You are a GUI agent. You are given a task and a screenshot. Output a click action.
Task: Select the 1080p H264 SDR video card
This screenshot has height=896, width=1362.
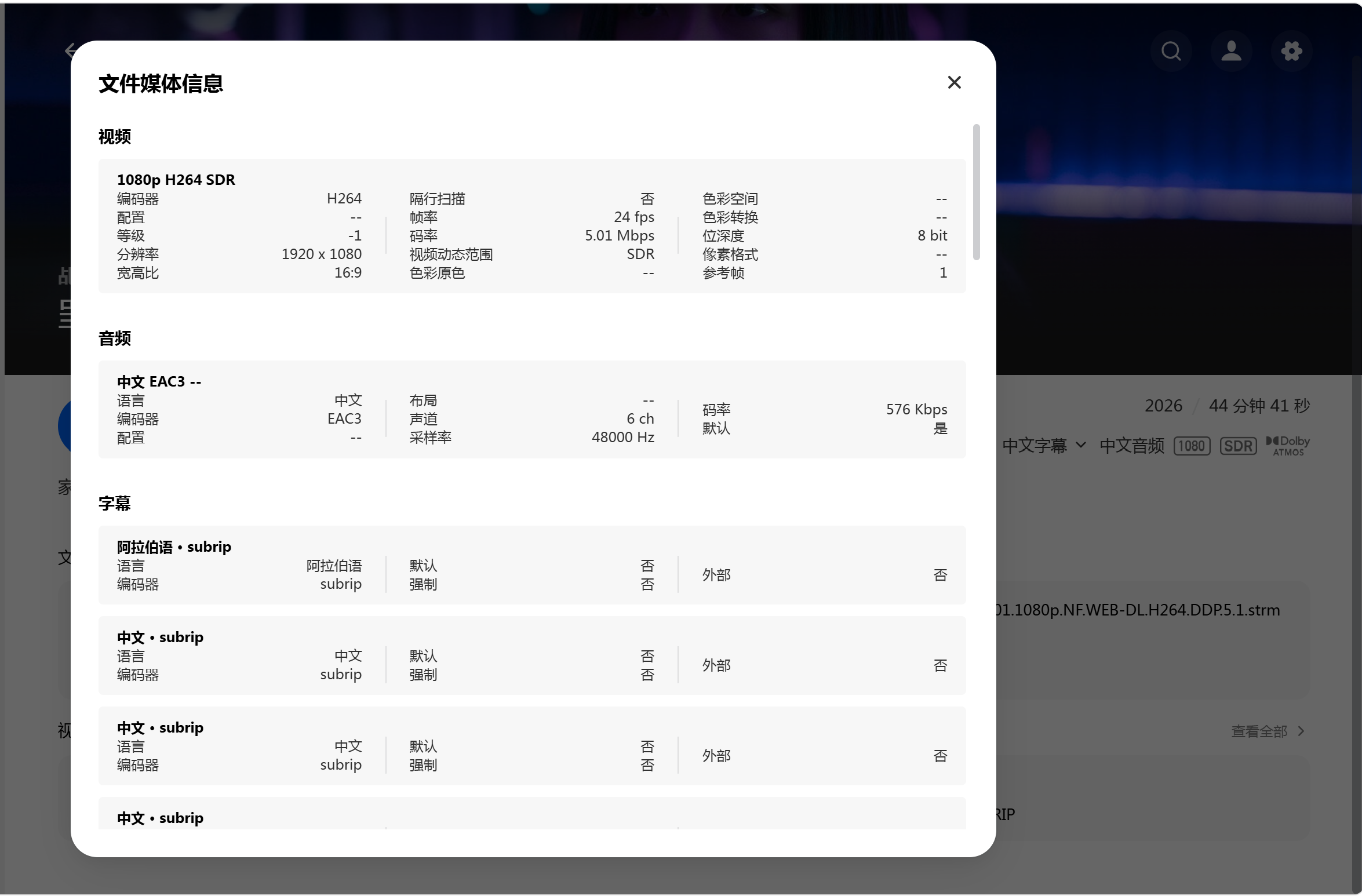click(532, 225)
